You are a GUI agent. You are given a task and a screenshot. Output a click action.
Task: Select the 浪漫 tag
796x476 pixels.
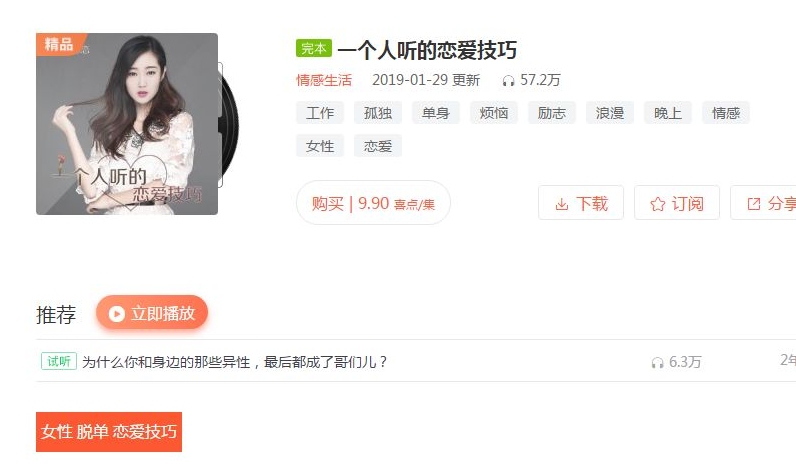(610, 113)
